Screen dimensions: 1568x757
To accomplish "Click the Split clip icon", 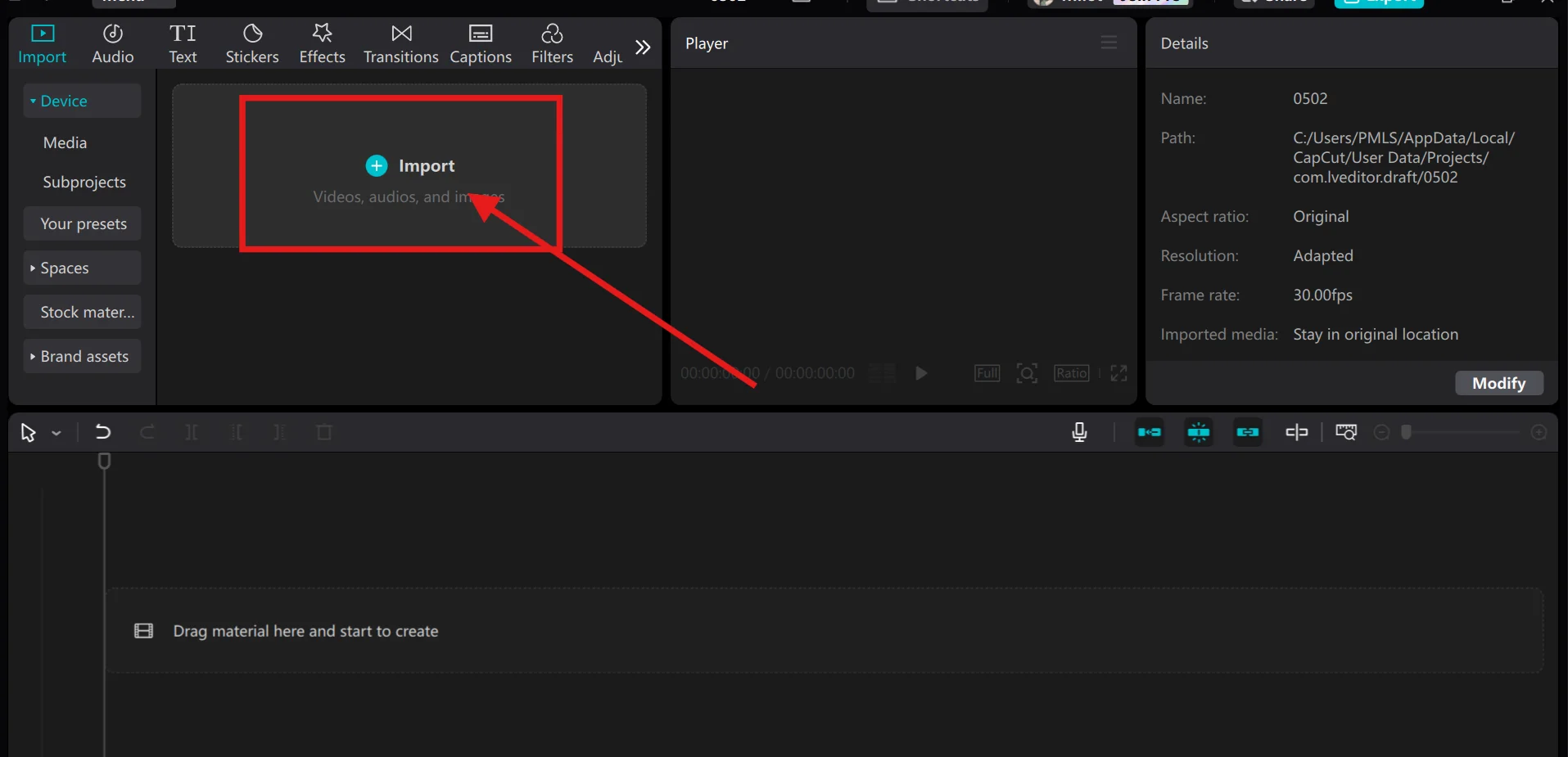I will click(192, 432).
